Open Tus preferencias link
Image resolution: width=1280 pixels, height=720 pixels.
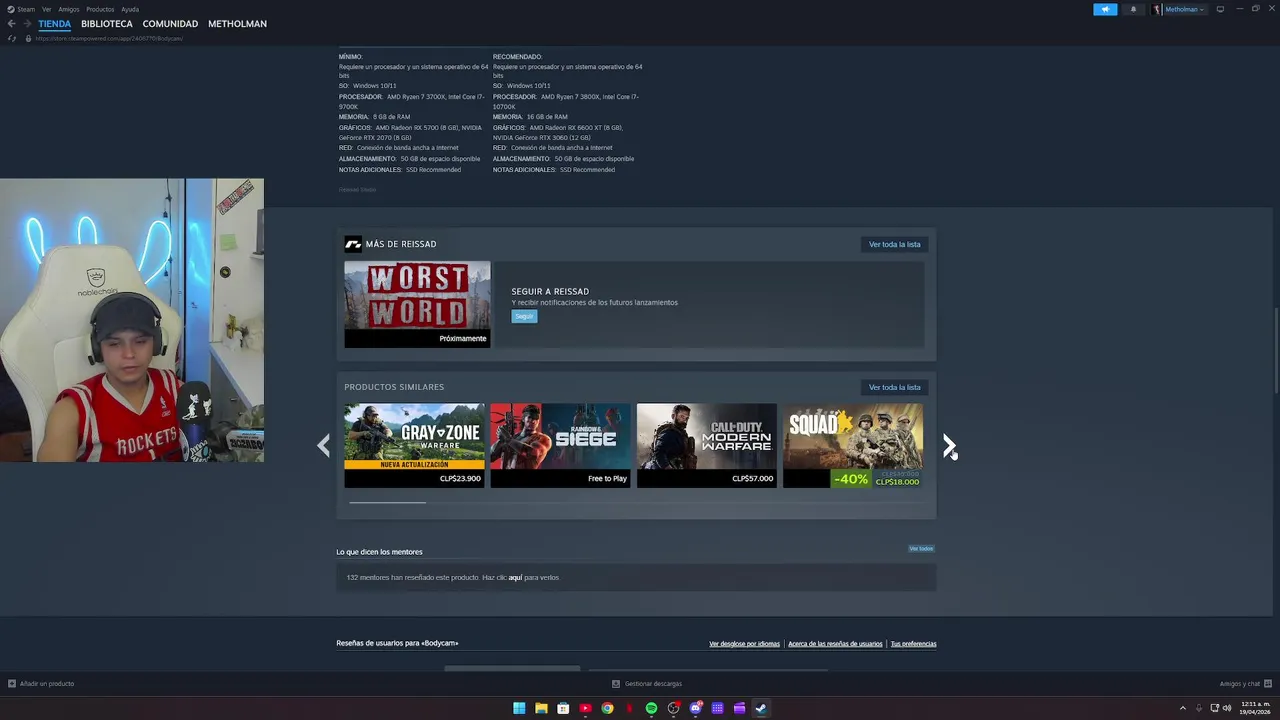[x=913, y=644]
